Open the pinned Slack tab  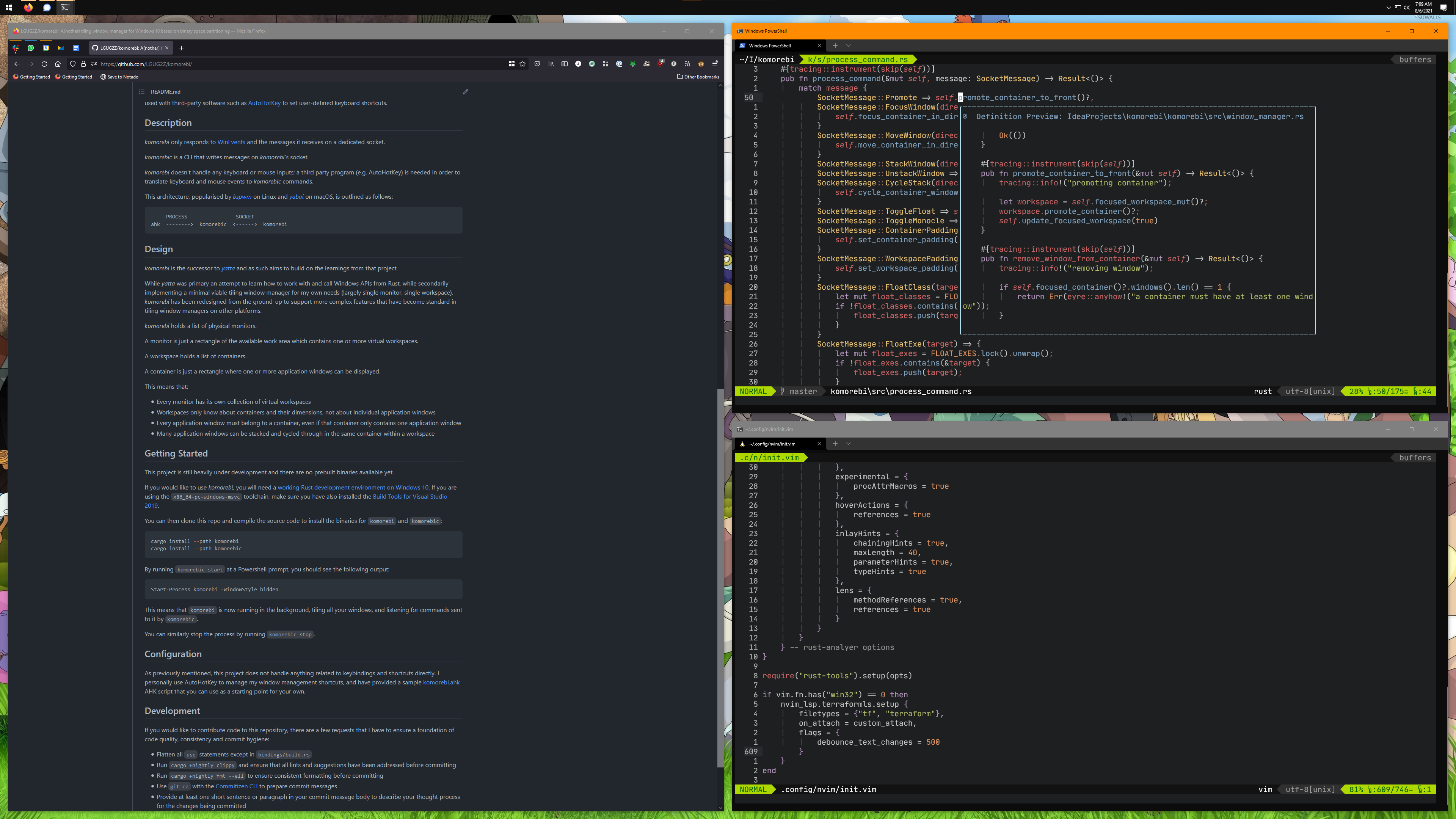click(x=16, y=48)
